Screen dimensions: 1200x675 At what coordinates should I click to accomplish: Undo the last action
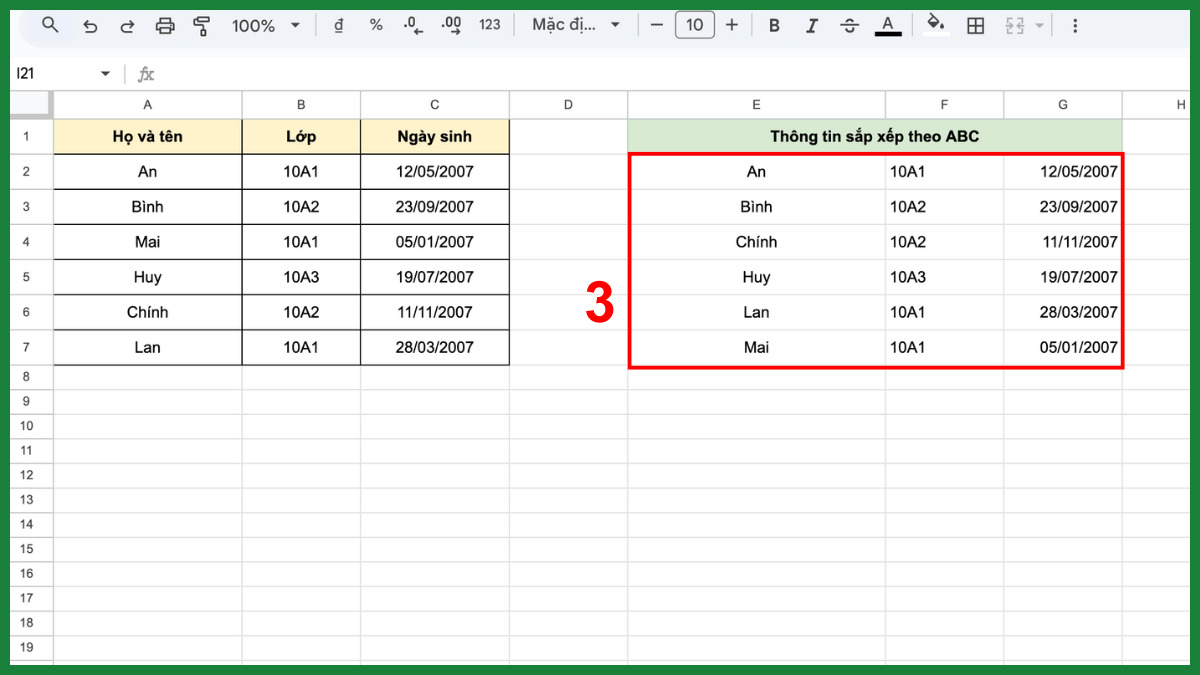point(90,24)
